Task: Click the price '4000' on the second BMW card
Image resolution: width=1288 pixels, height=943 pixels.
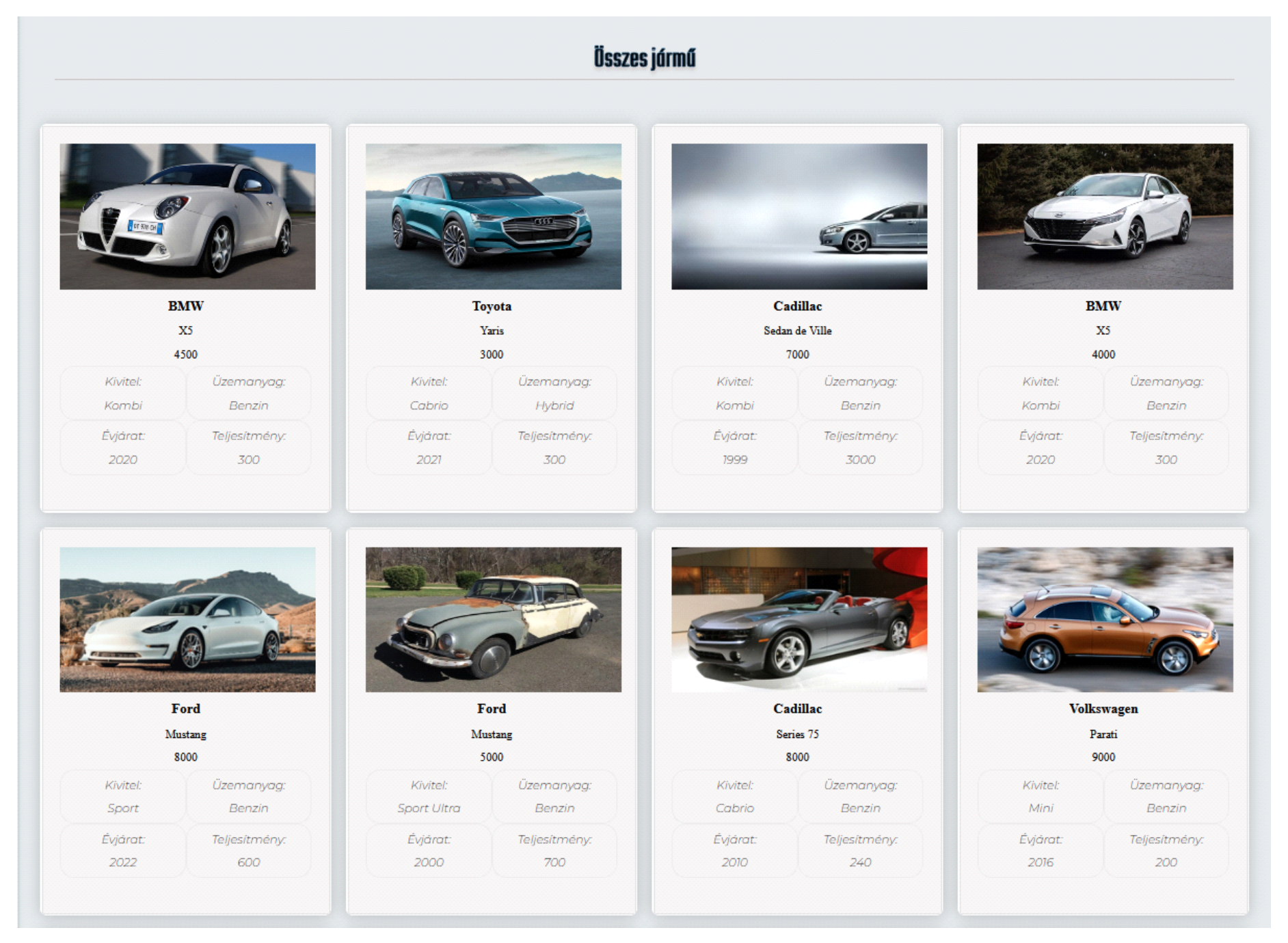Action: tap(1103, 355)
